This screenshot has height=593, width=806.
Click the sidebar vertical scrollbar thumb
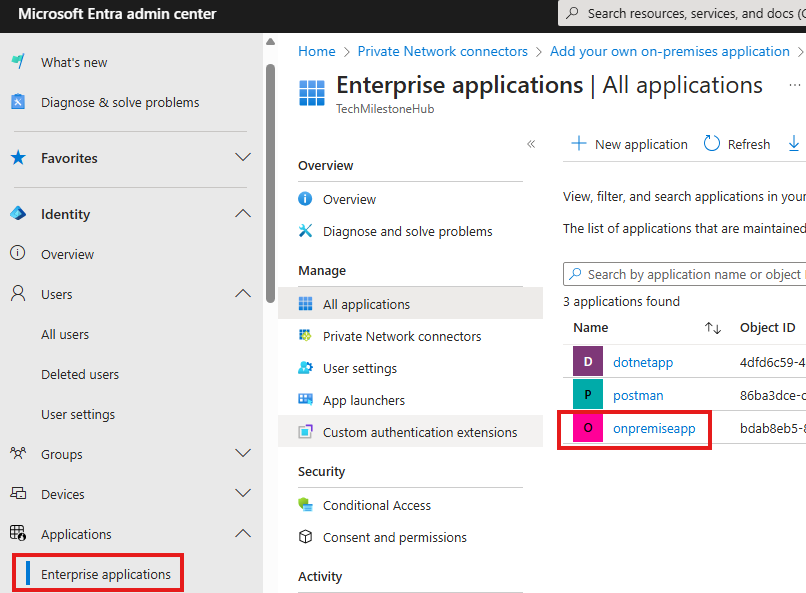pyautogui.click(x=270, y=183)
